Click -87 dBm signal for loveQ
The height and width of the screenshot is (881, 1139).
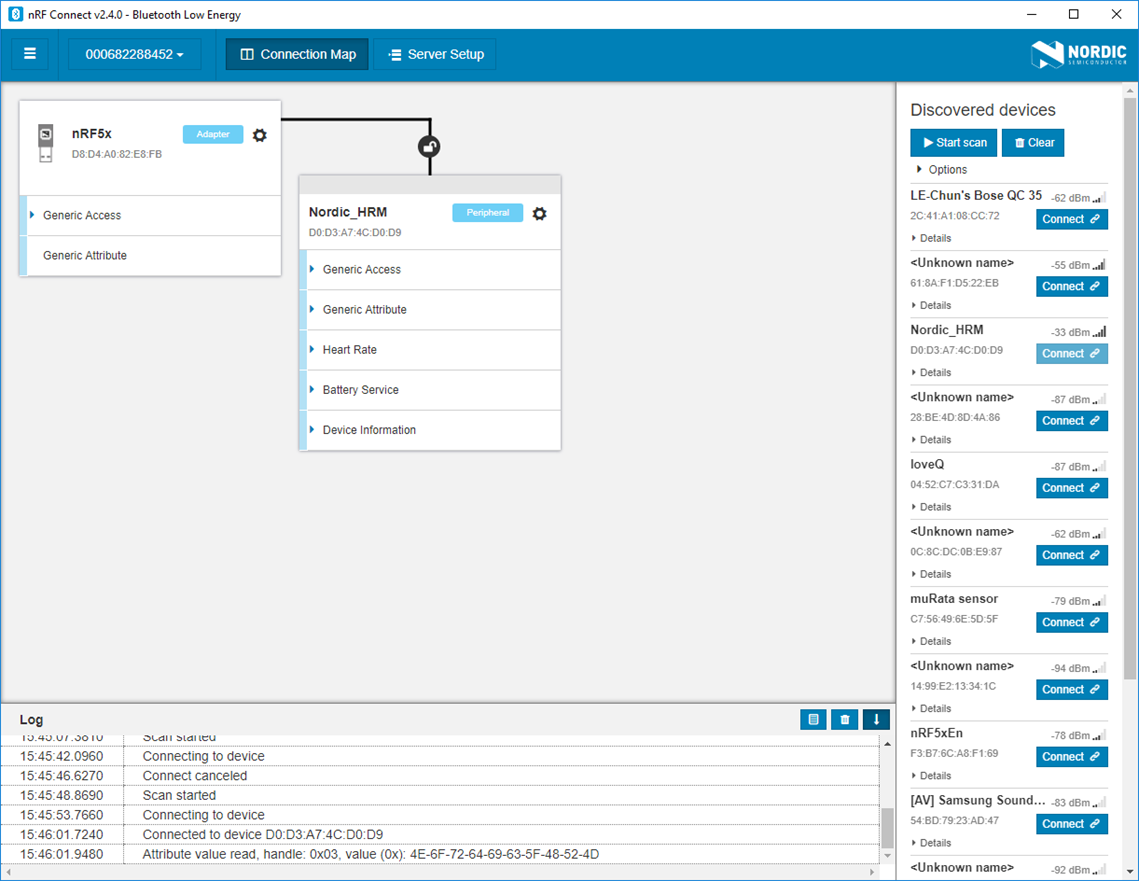[x=1078, y=466]
